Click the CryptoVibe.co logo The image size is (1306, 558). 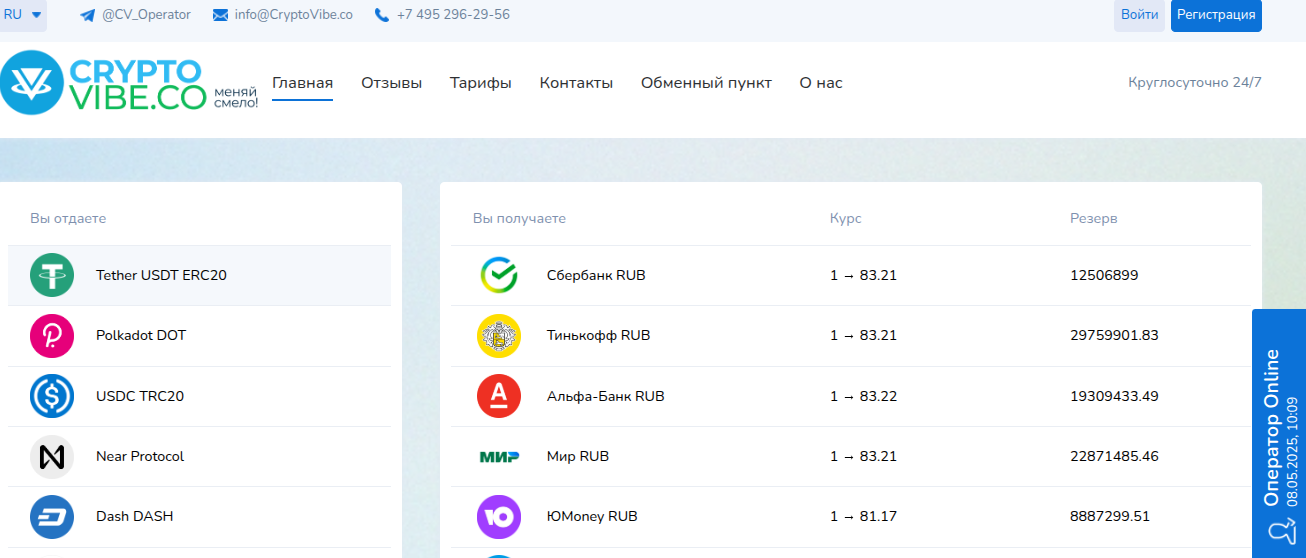[102, 83]
